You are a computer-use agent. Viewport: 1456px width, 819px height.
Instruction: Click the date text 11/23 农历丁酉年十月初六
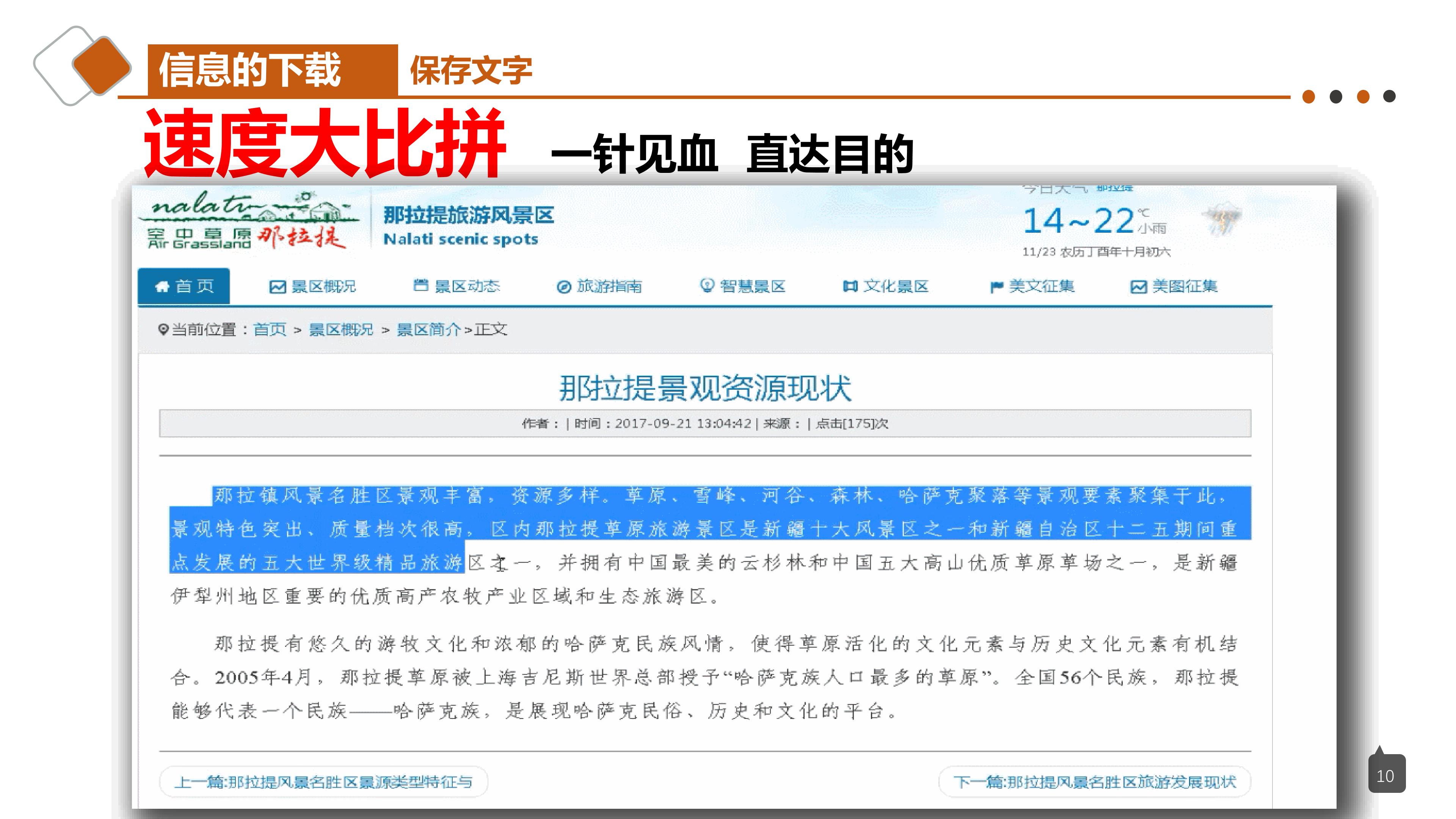(1096, 251)
